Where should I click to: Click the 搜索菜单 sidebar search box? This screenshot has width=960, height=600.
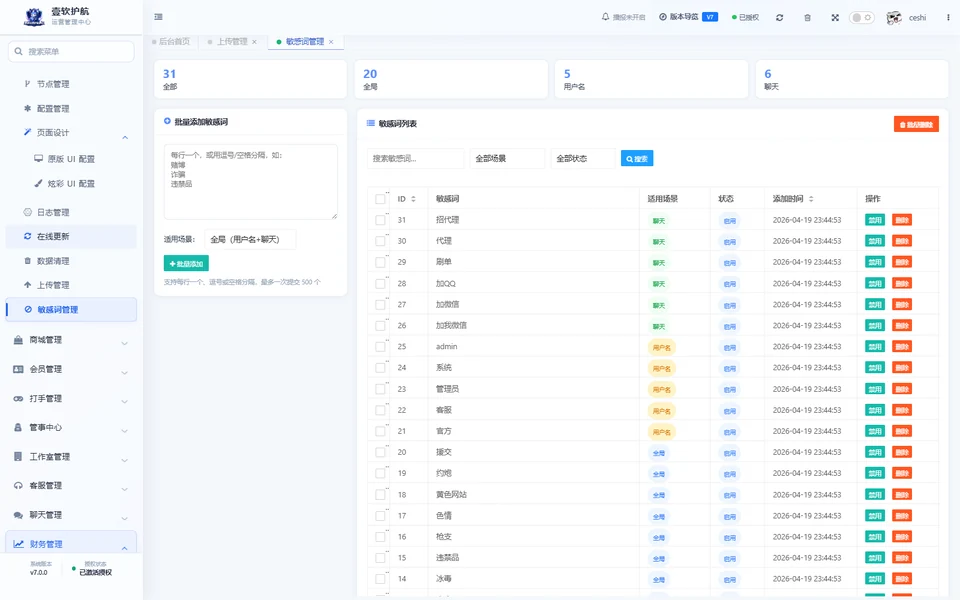tap(71, 51)
